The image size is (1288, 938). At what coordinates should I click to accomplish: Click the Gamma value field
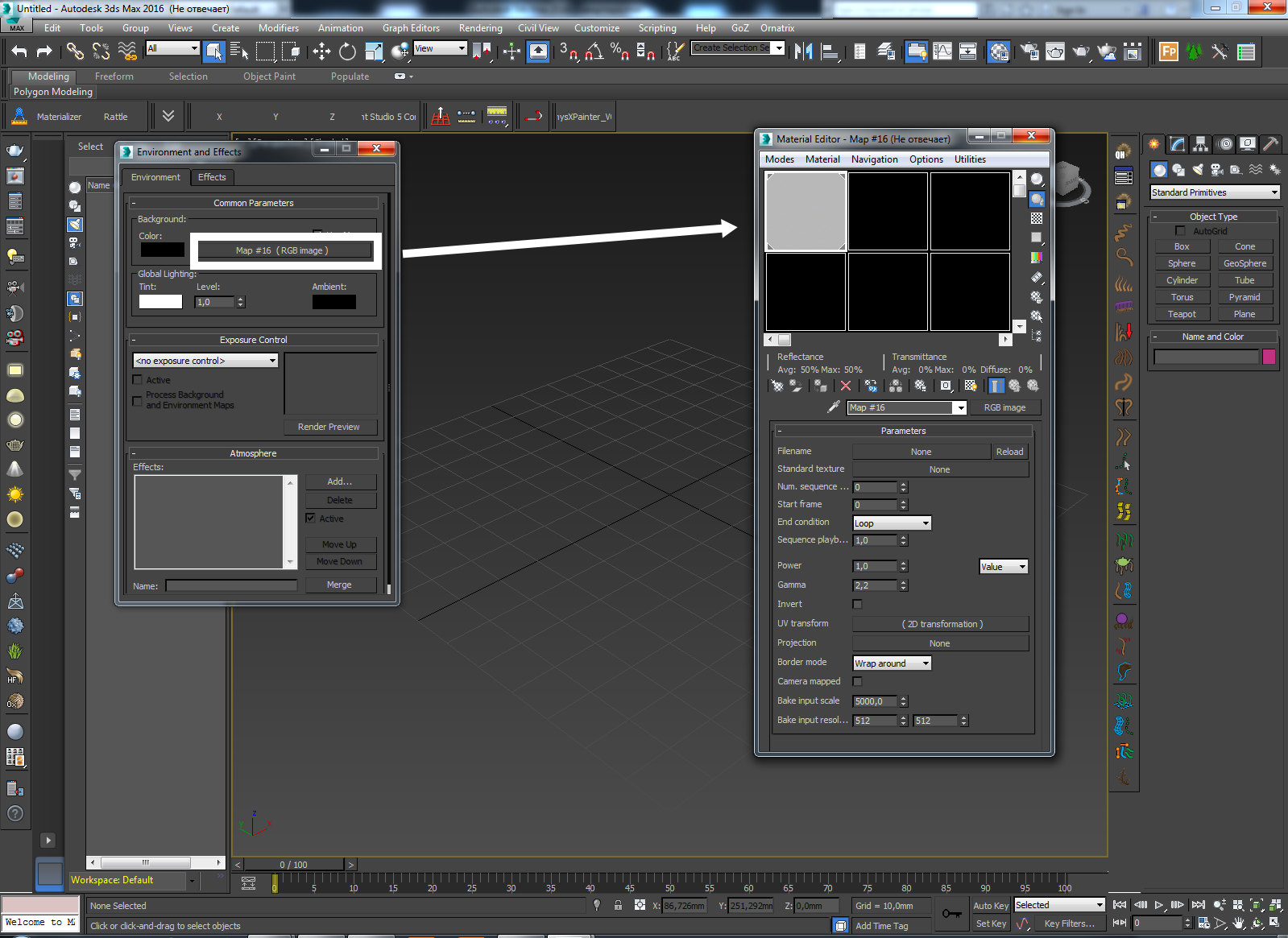coord(875,585)
